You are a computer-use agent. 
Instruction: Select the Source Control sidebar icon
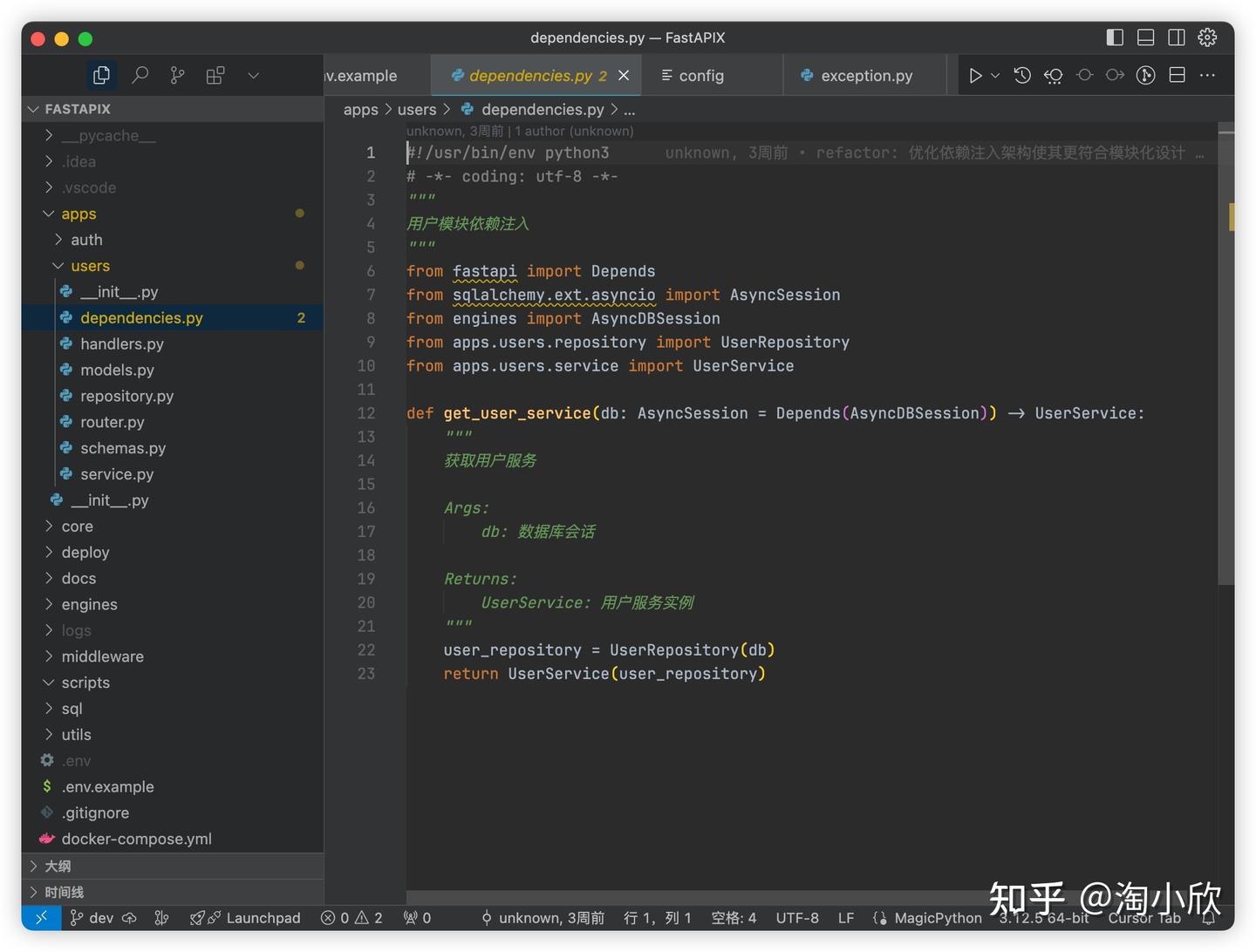pyautogui.click(x=176, y=75)
